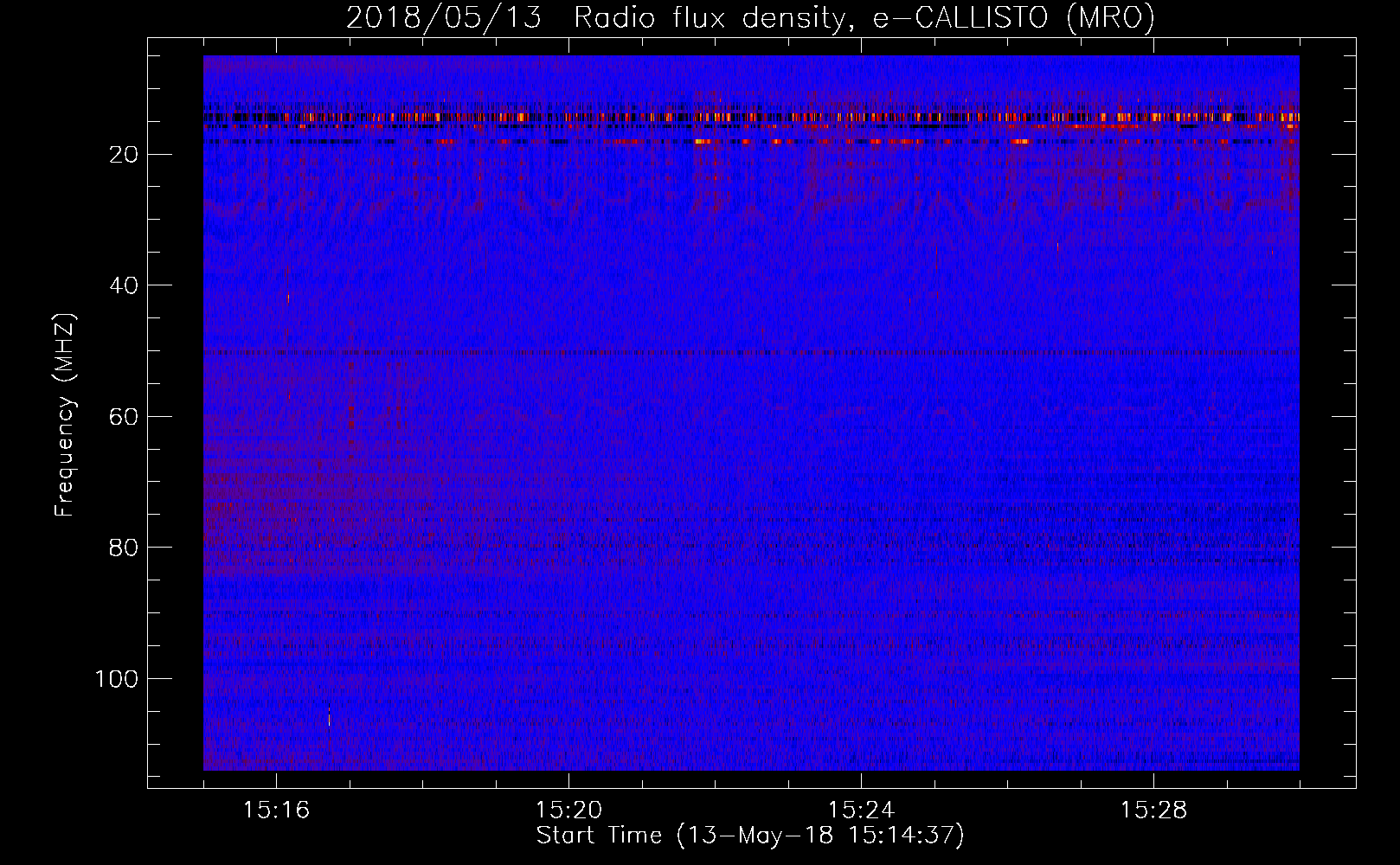The height and width of the screenshot is (865, 1400).
Task: Click the 15:16 time tick label
Action: click(x=276, y=811)
